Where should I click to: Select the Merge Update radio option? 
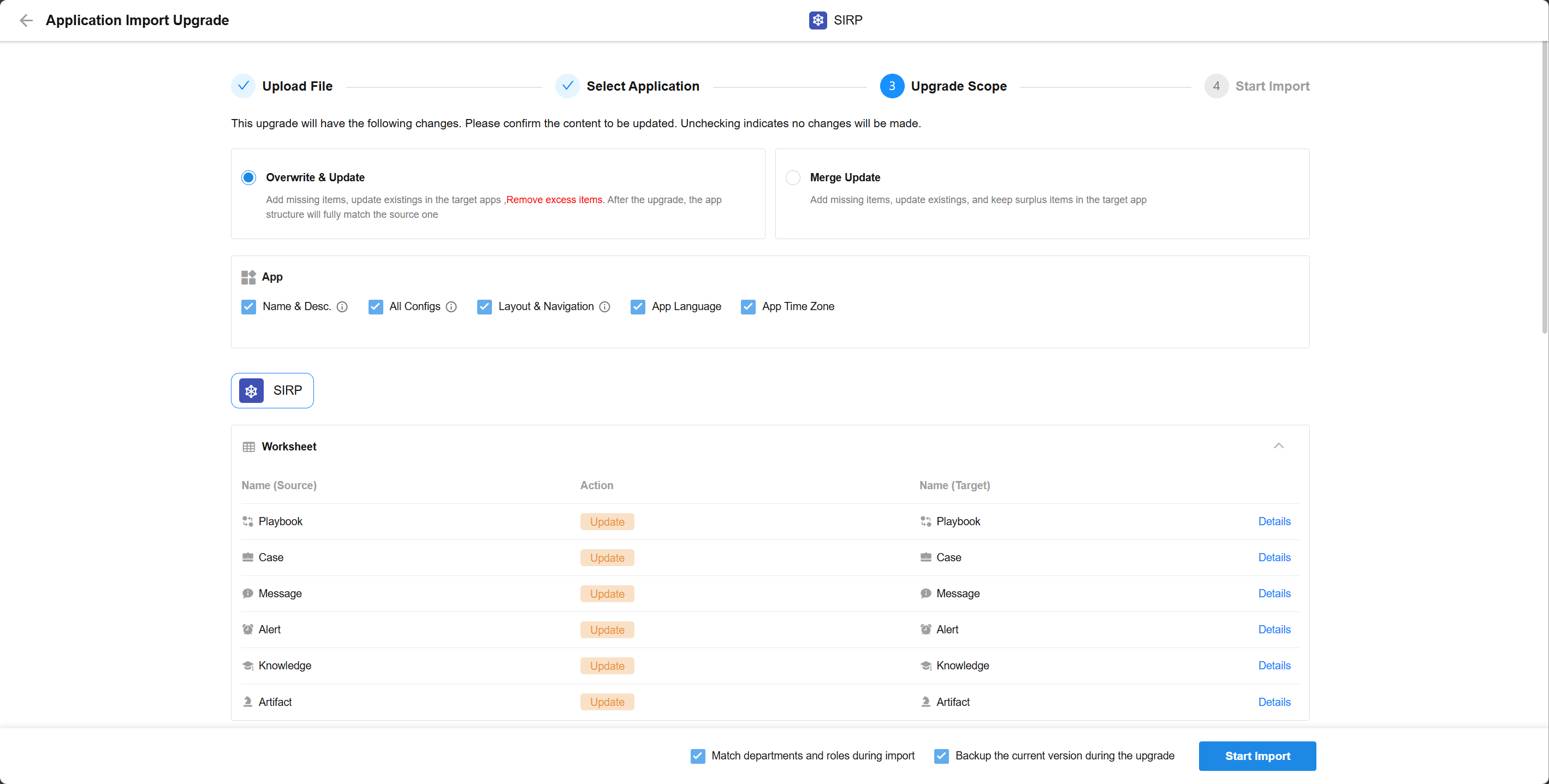click(x=793, y=177)
